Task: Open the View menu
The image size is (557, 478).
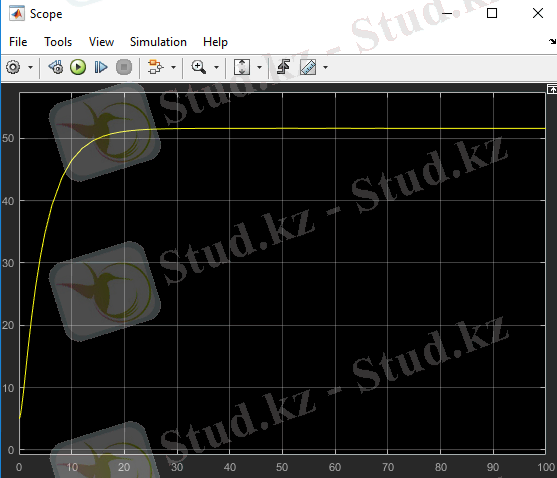Action: pyautogui.click(x=101, y=42)
